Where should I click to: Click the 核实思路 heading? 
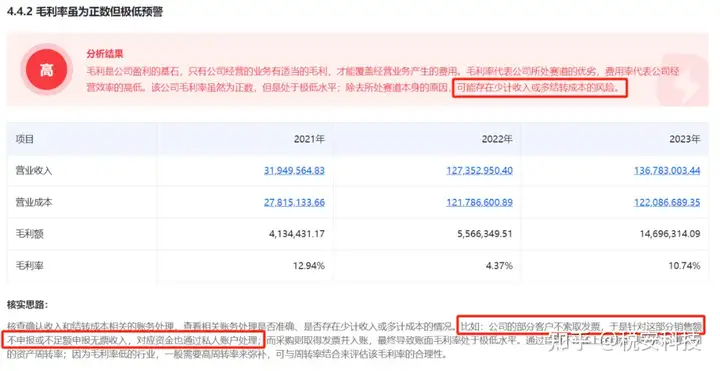click(27, 304)
